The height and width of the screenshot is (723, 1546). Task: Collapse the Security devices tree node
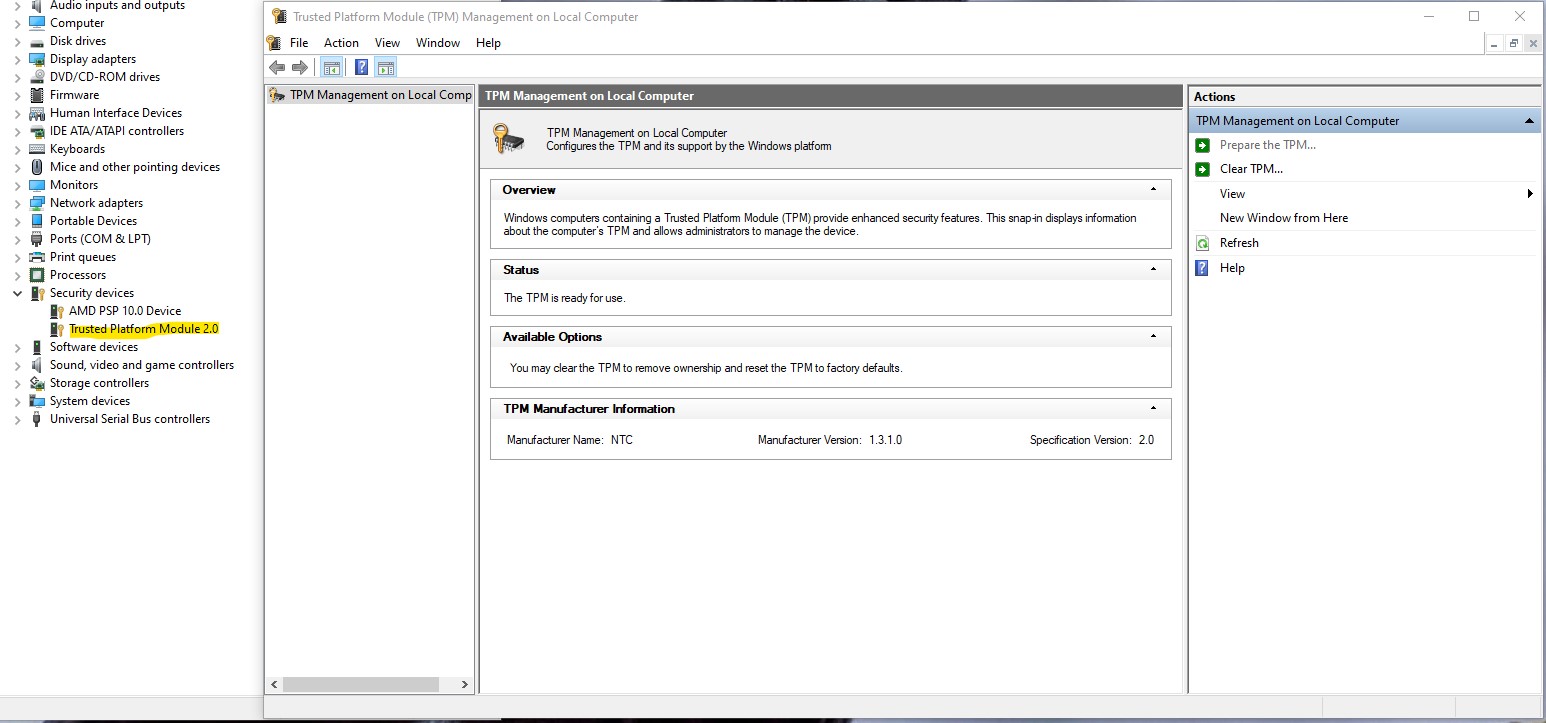(16, 293)
